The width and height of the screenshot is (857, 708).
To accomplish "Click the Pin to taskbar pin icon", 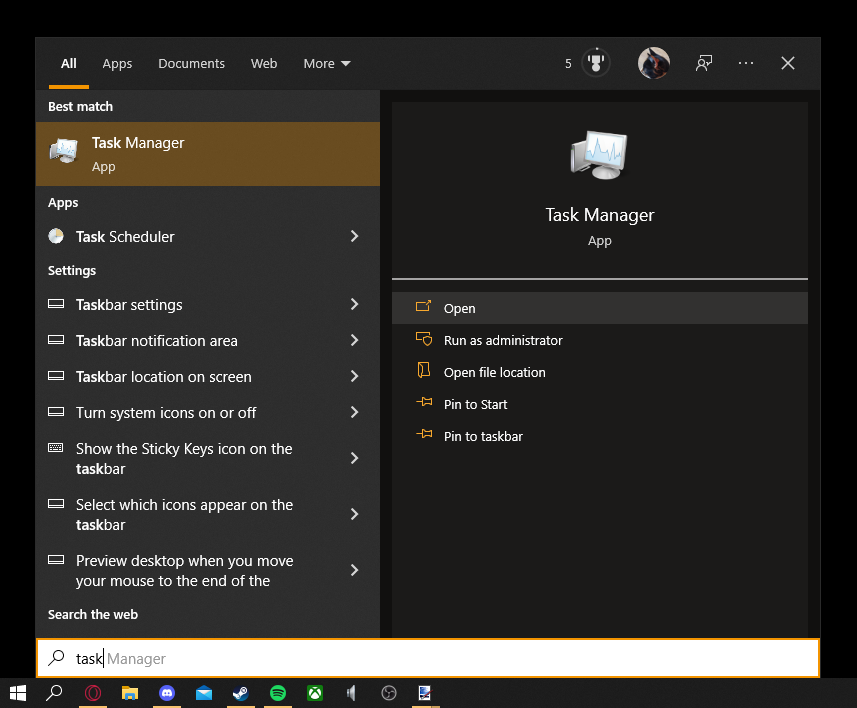I will coord(424,434).
